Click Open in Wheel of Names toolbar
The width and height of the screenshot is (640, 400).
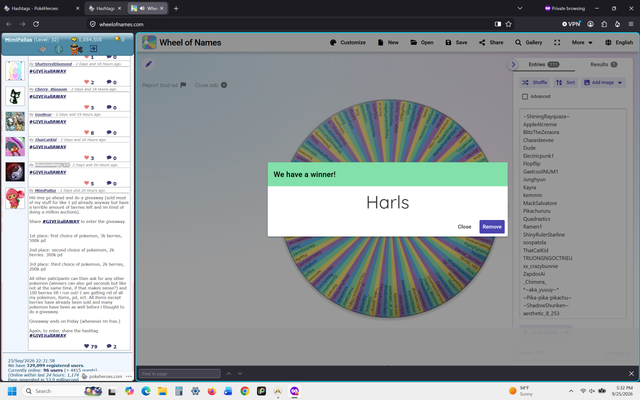(422, 42)
